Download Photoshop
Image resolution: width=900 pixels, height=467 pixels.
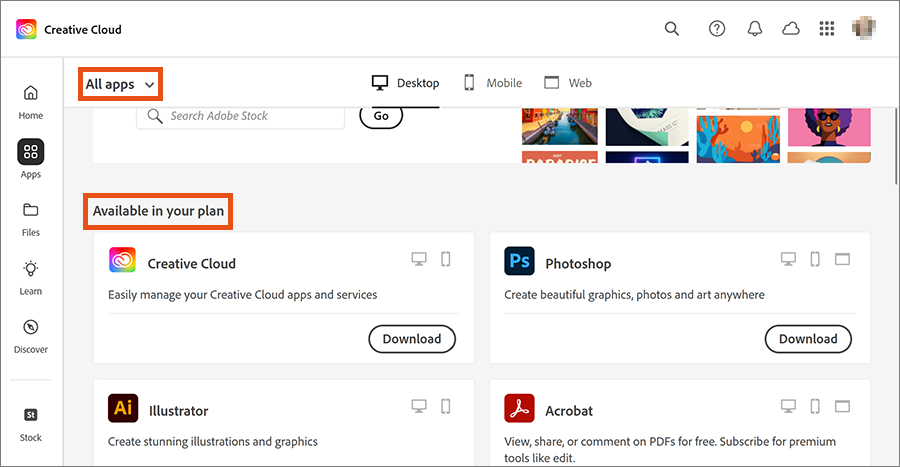808,339
